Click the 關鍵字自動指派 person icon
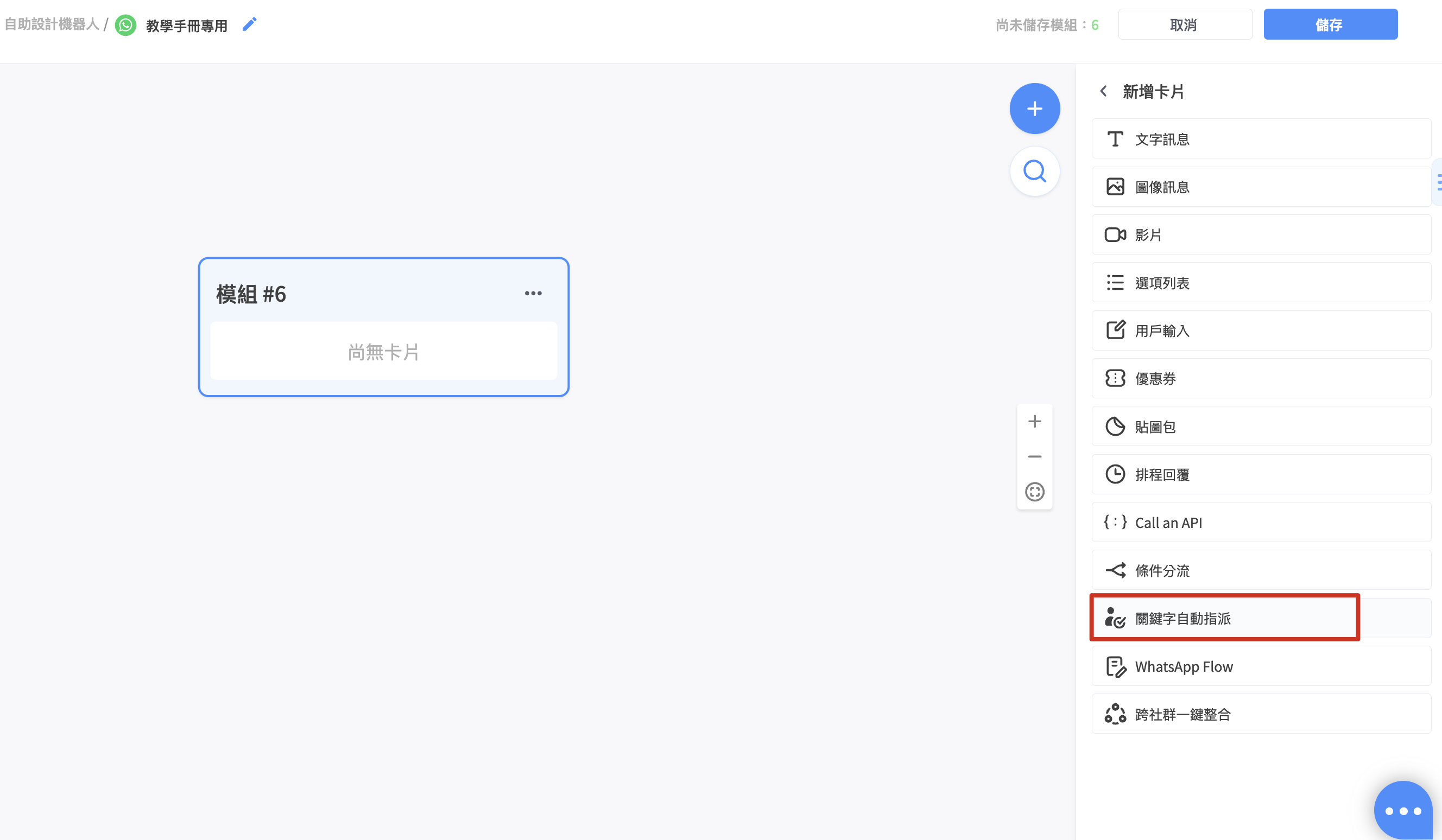The width and height of the screenshot is (1442, 840). tap(1115, 618)
